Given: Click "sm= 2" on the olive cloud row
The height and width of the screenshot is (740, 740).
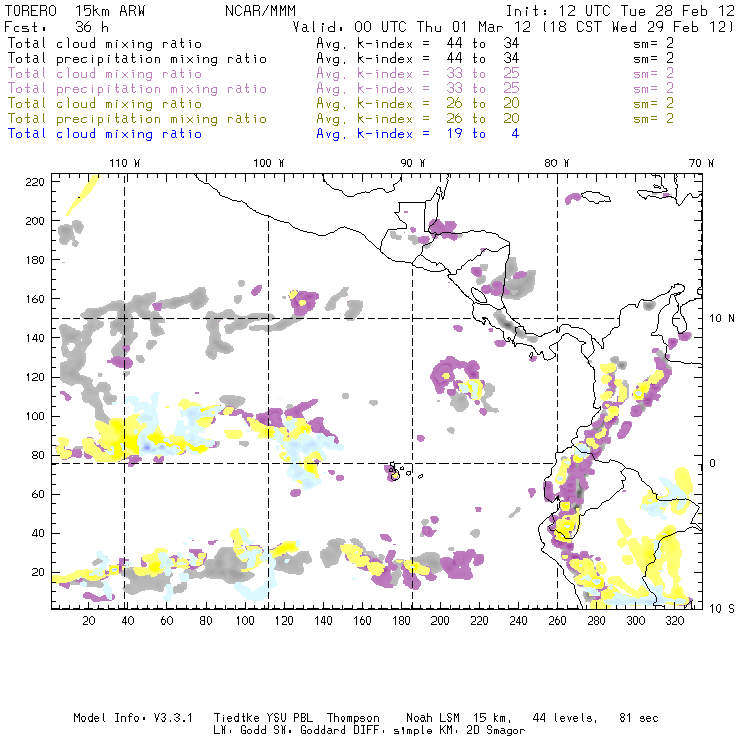Looking at the screenshot, I should (x=654, y=104).
